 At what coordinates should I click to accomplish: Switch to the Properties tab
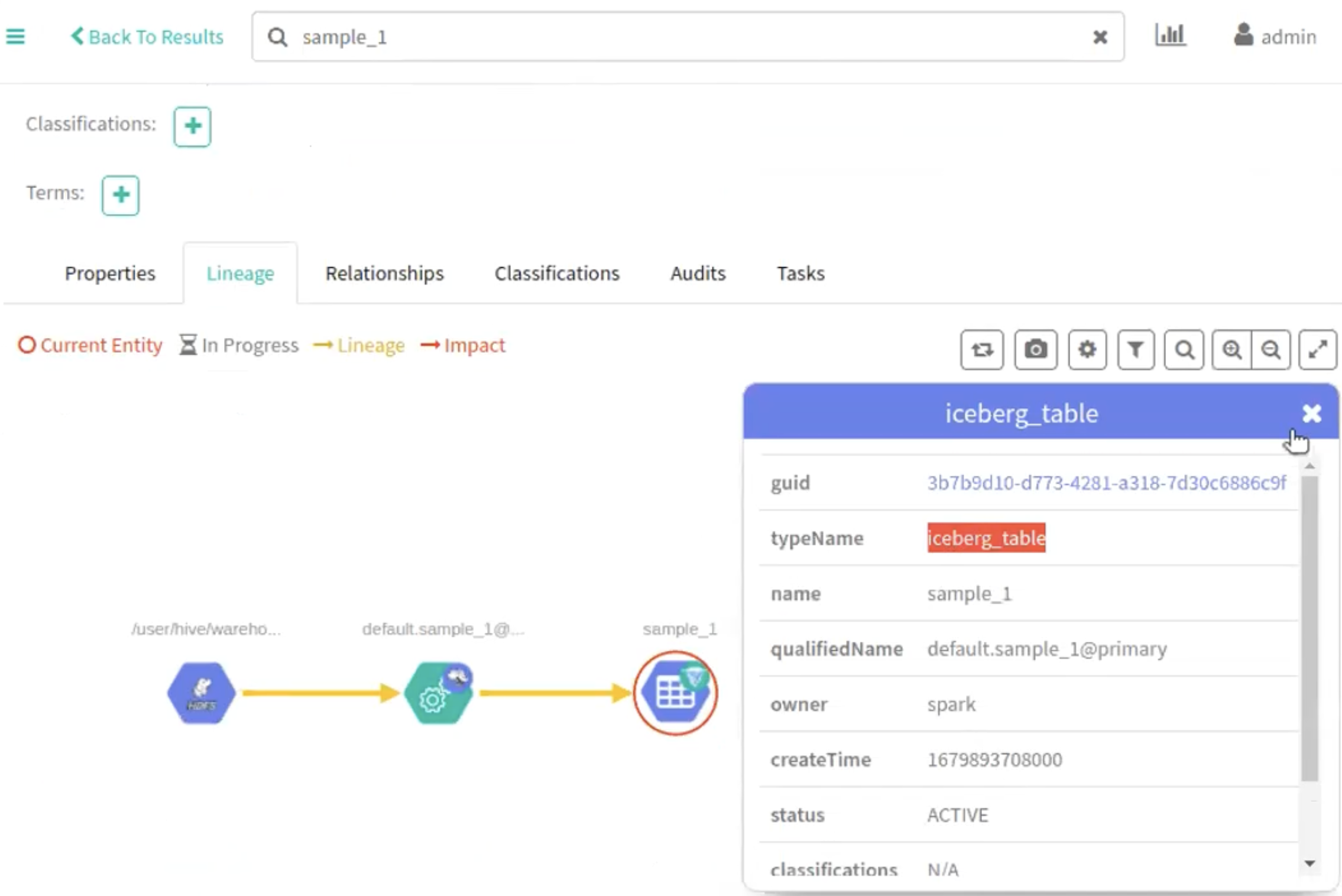coord(110,273)
